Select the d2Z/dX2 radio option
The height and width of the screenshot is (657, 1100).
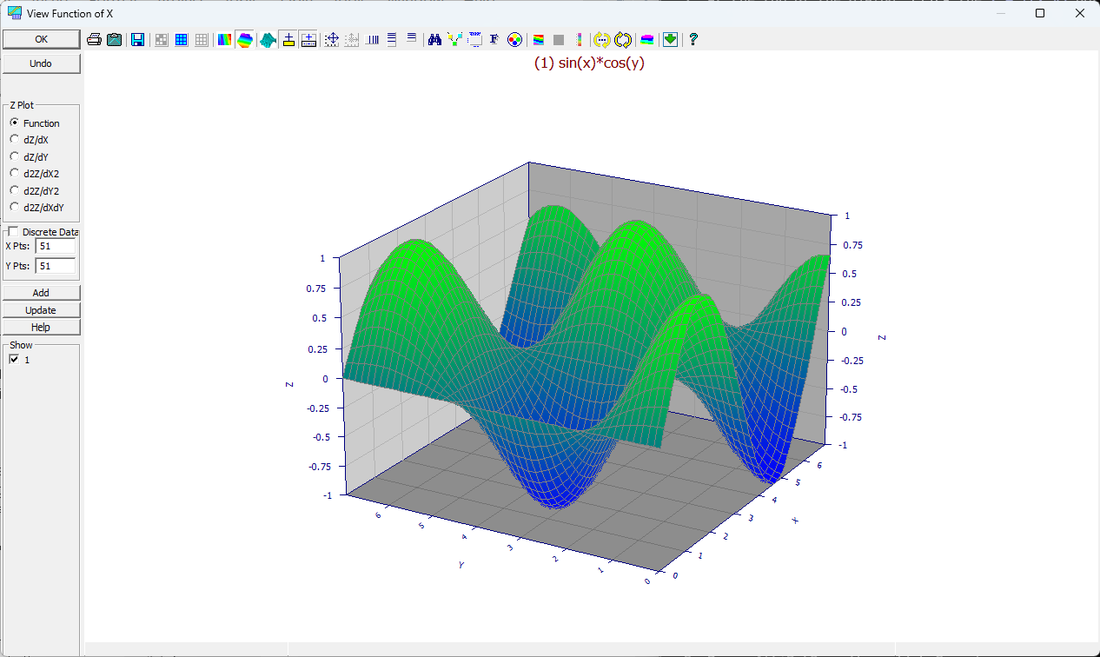coord(14,173)
